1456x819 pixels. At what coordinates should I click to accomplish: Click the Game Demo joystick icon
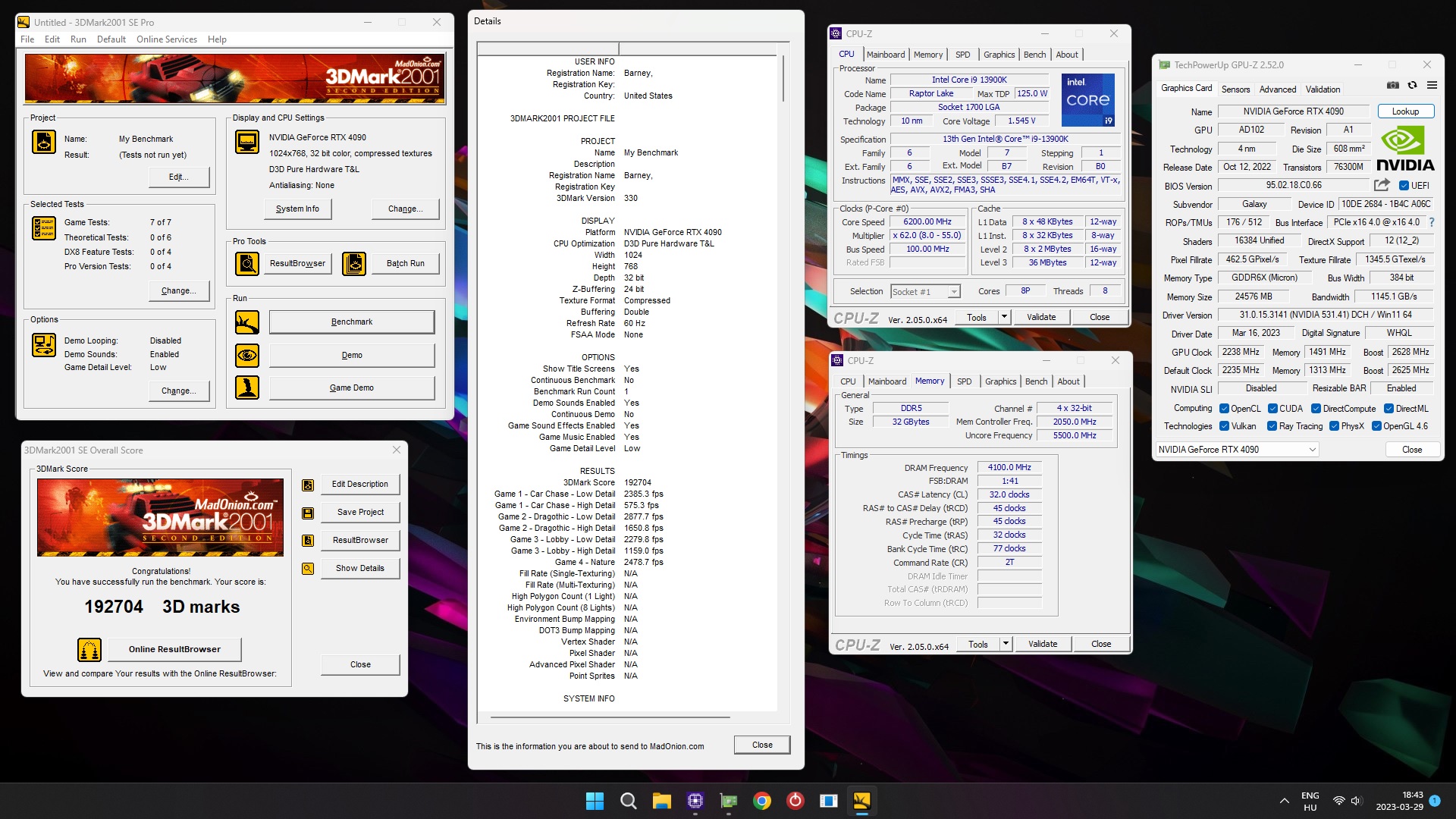point(247,388)
